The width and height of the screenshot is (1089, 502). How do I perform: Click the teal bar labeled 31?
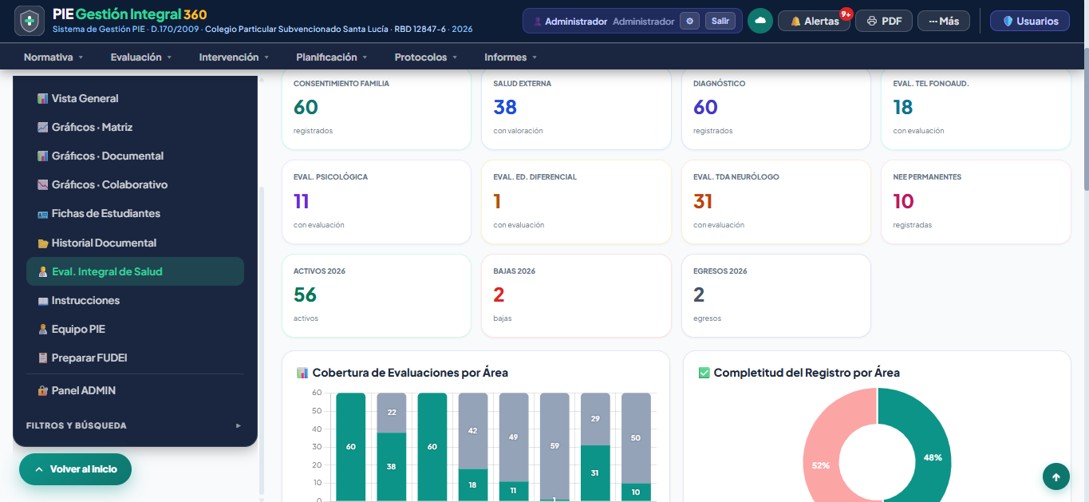595,473
